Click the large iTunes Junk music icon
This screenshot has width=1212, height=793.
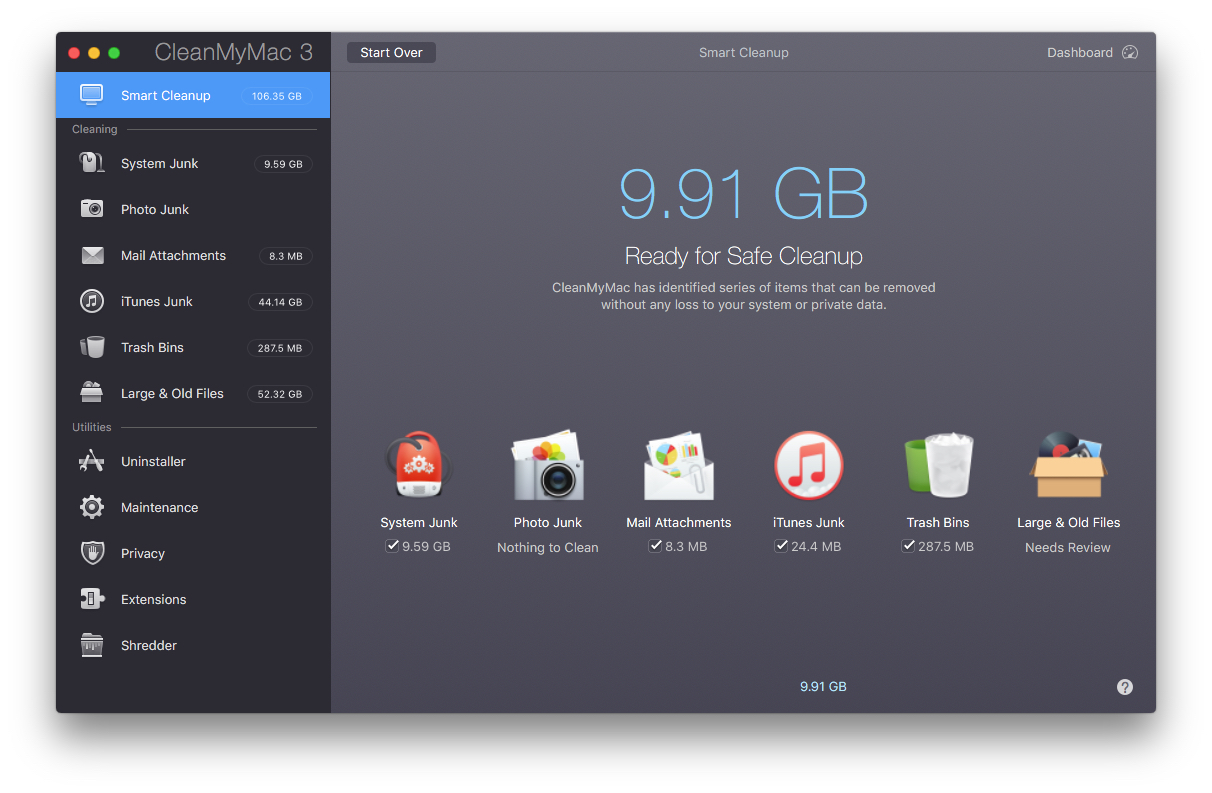click(809, 466)
